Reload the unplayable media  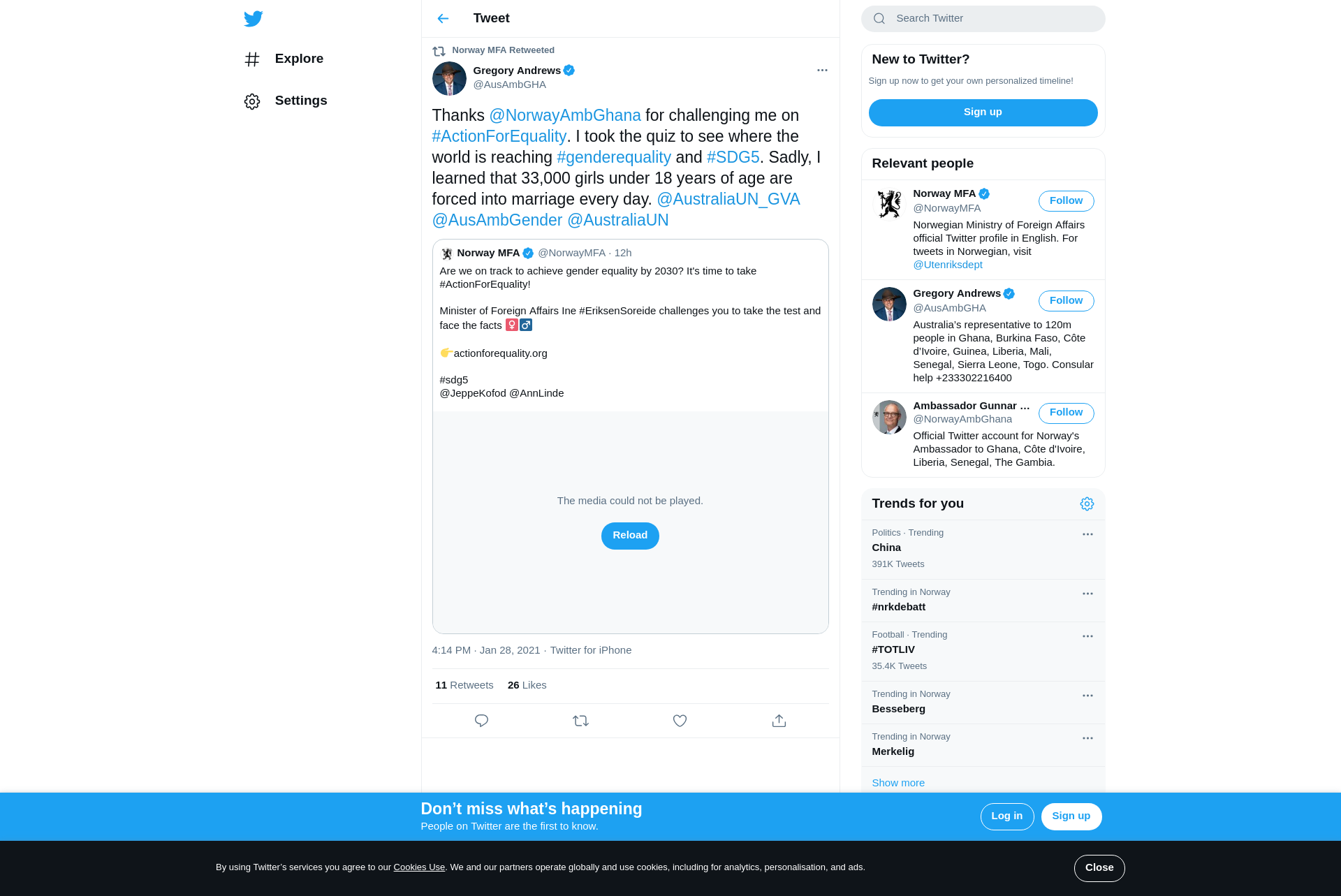[630, 536]
